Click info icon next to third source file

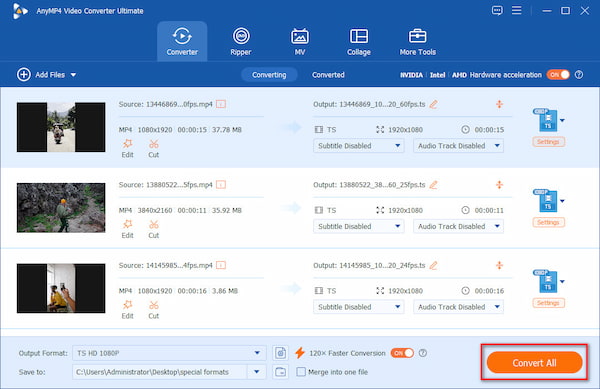[x=221, y=265]
